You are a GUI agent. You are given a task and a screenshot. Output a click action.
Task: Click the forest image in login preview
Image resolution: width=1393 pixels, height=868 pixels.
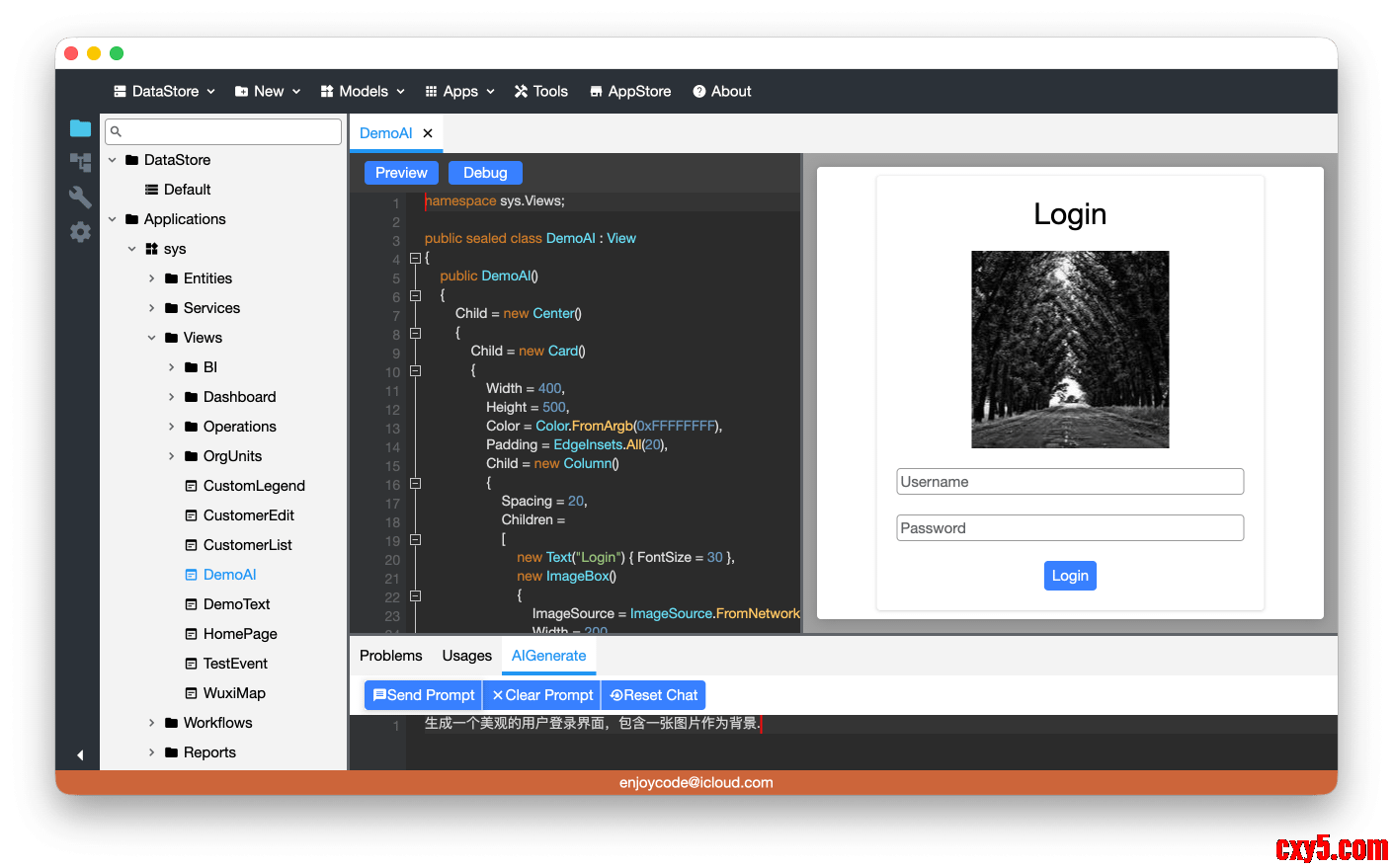1070,350
